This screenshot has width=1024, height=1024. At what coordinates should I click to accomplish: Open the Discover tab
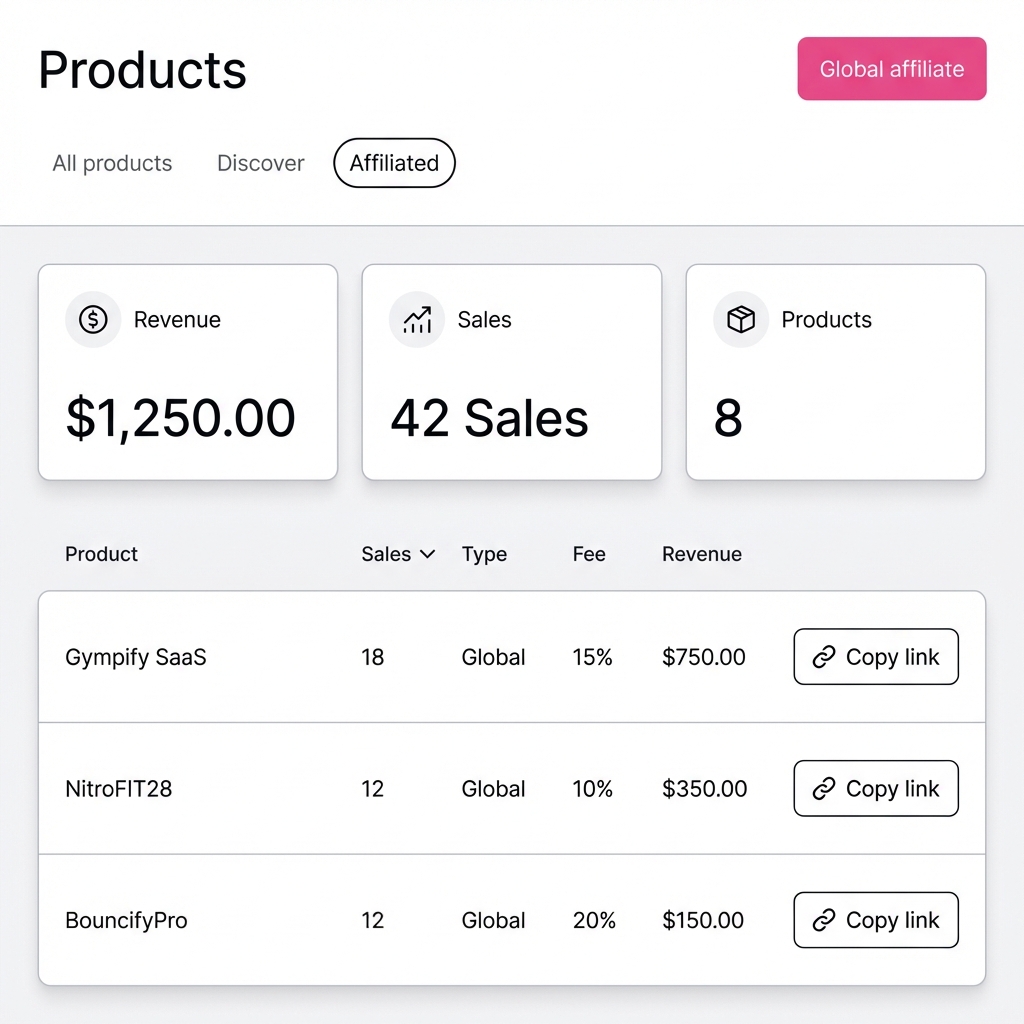click(x=260, y=163)
